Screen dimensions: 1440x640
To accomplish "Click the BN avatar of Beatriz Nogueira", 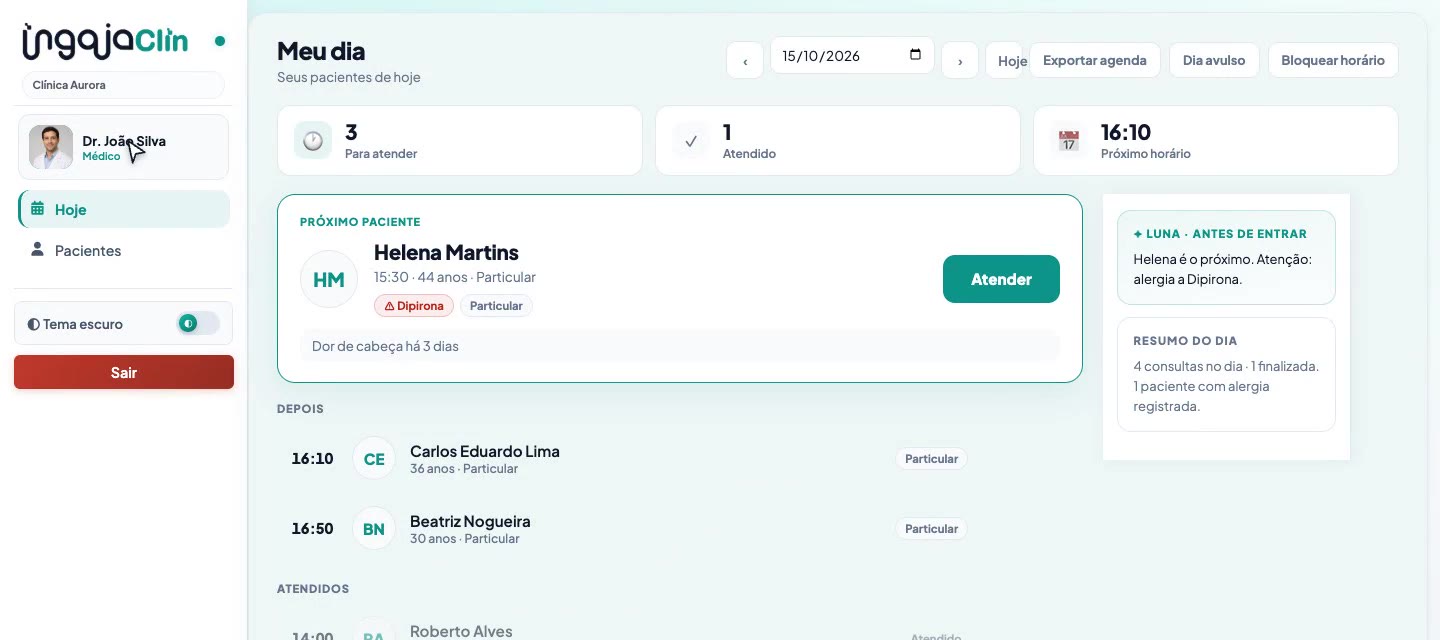I will tap(374, 529).
